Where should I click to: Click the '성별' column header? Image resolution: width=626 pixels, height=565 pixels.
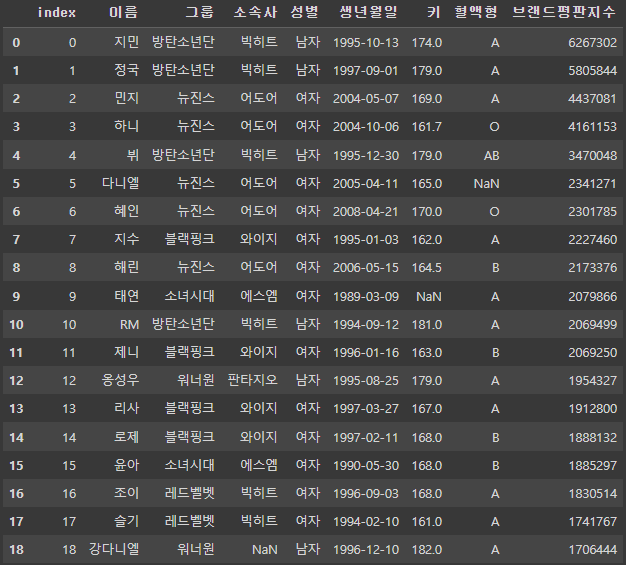(x=305, y=12)
